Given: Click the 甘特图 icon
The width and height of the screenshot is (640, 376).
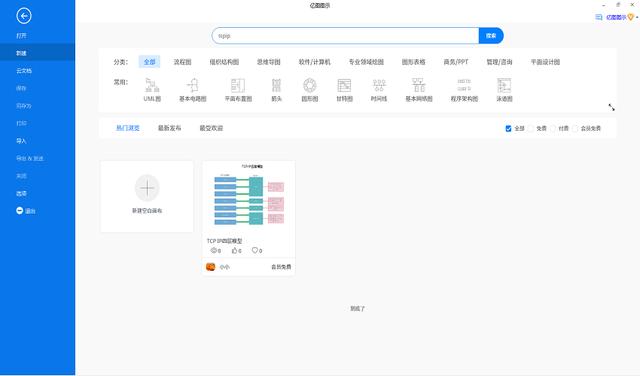Looking at the screenshot, I should (344, 86).
